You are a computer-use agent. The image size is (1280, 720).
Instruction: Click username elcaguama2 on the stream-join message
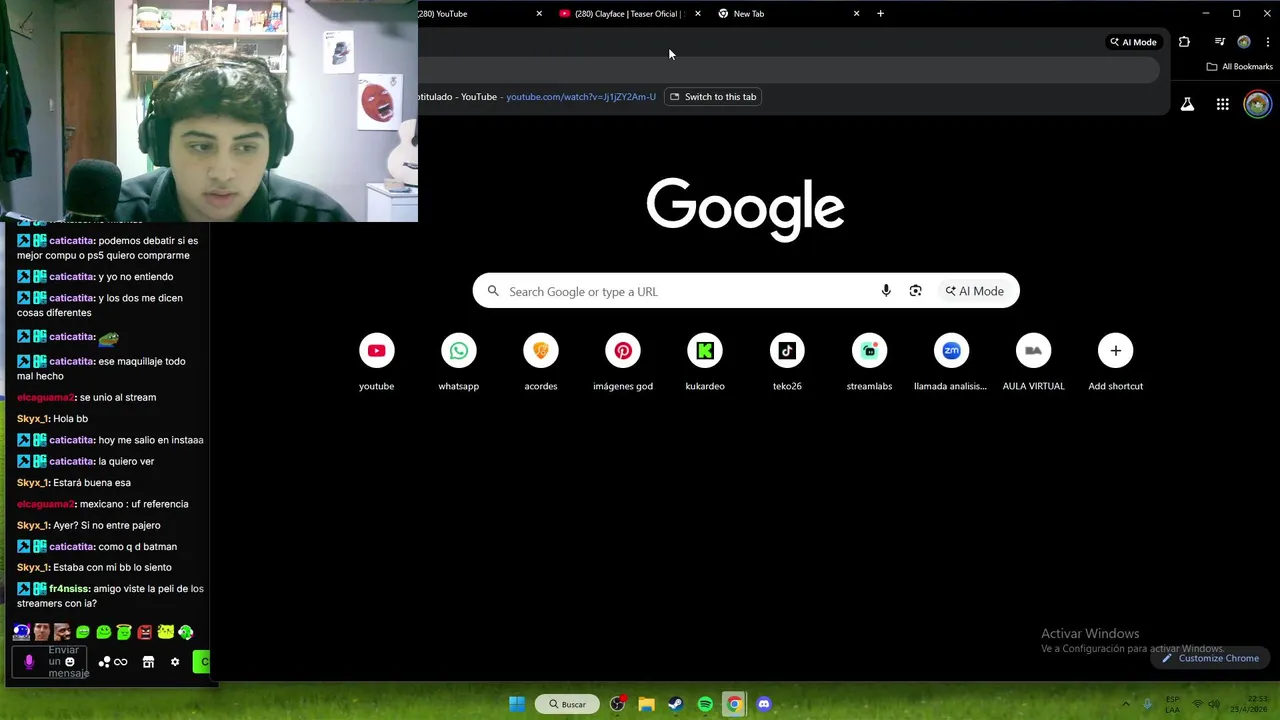[46, 397]
